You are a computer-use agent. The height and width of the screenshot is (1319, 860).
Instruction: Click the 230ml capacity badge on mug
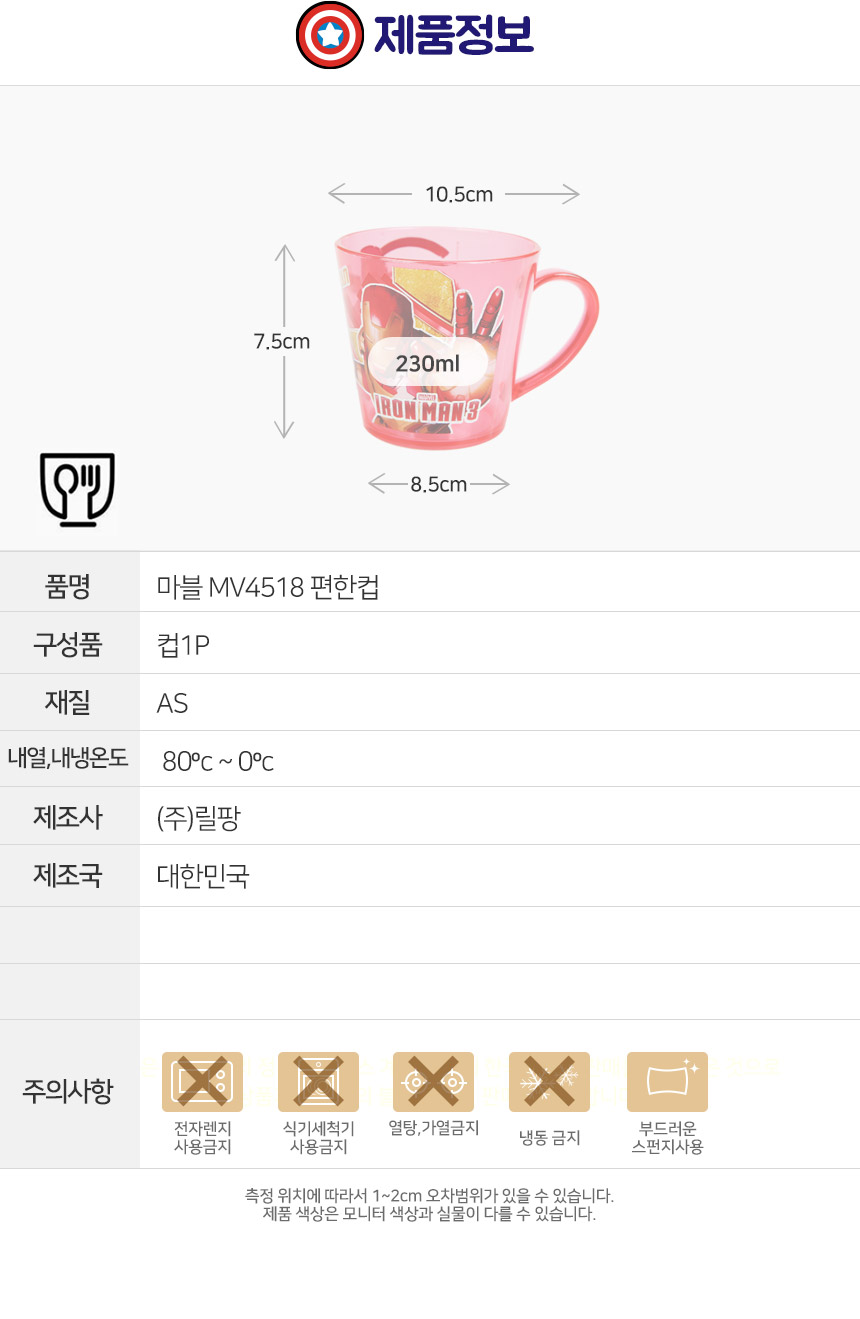428,364
